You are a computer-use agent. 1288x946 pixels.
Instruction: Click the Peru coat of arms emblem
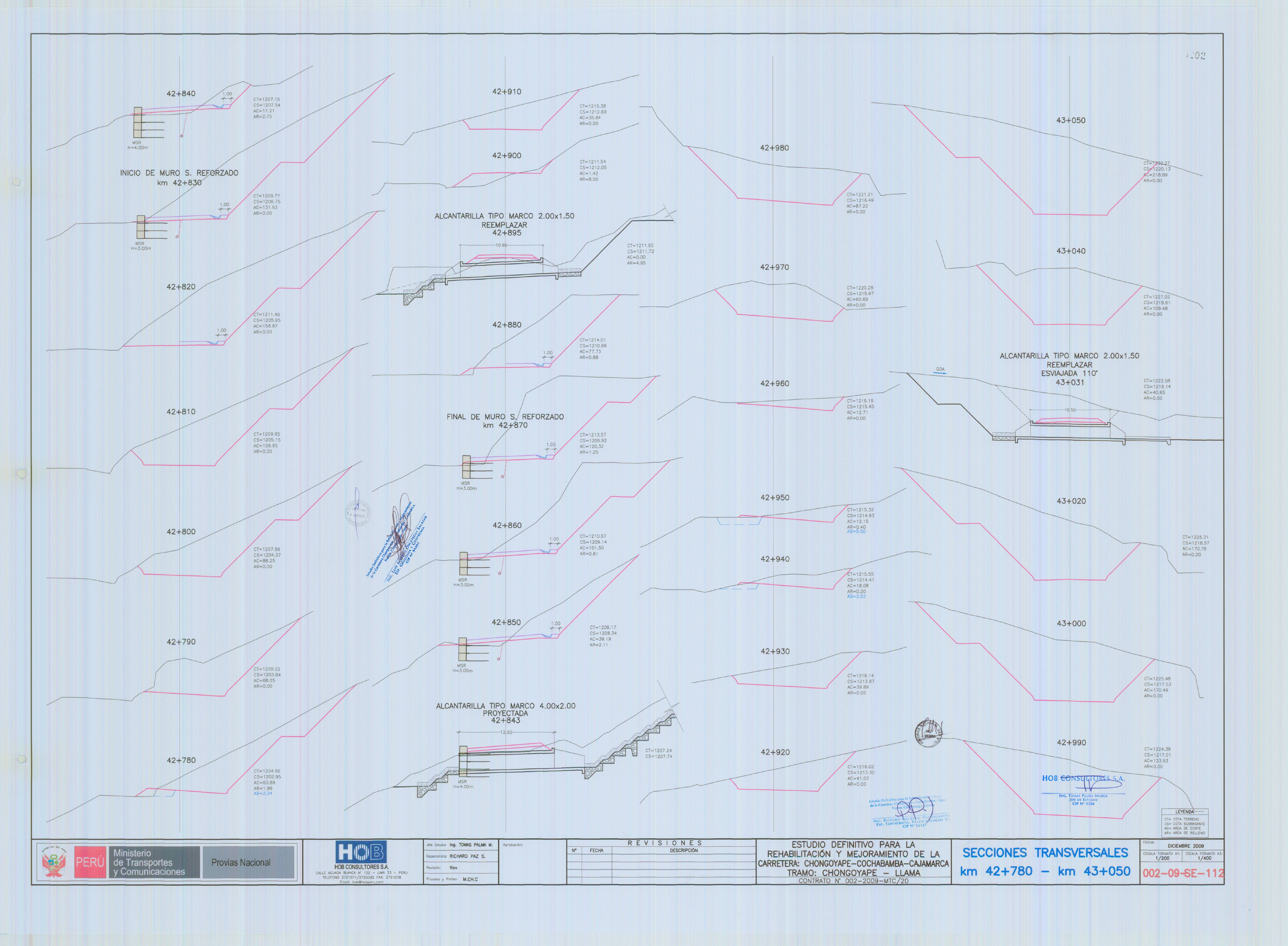pos(53,862)
